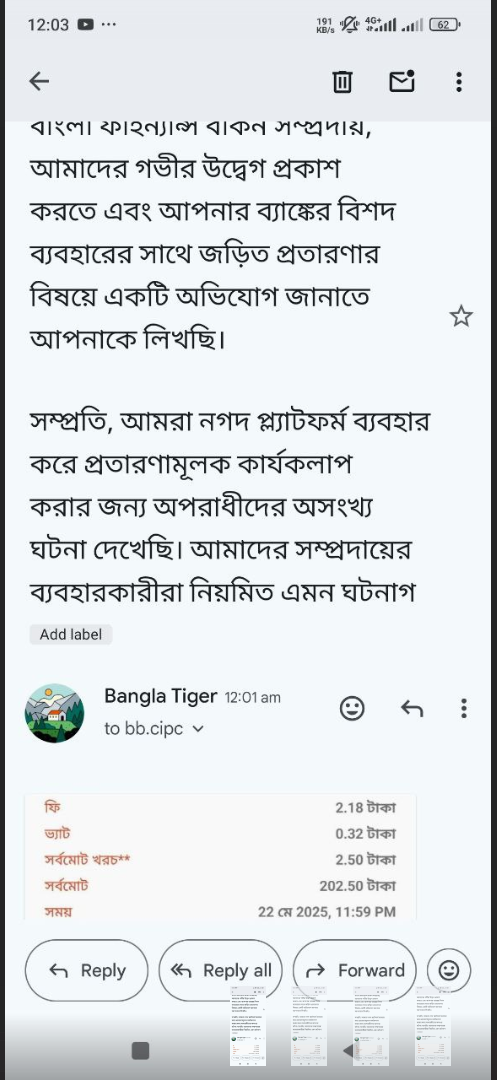Add label to the email
The height and width of the screenshot is (1080, 497).
pos(71,634)
